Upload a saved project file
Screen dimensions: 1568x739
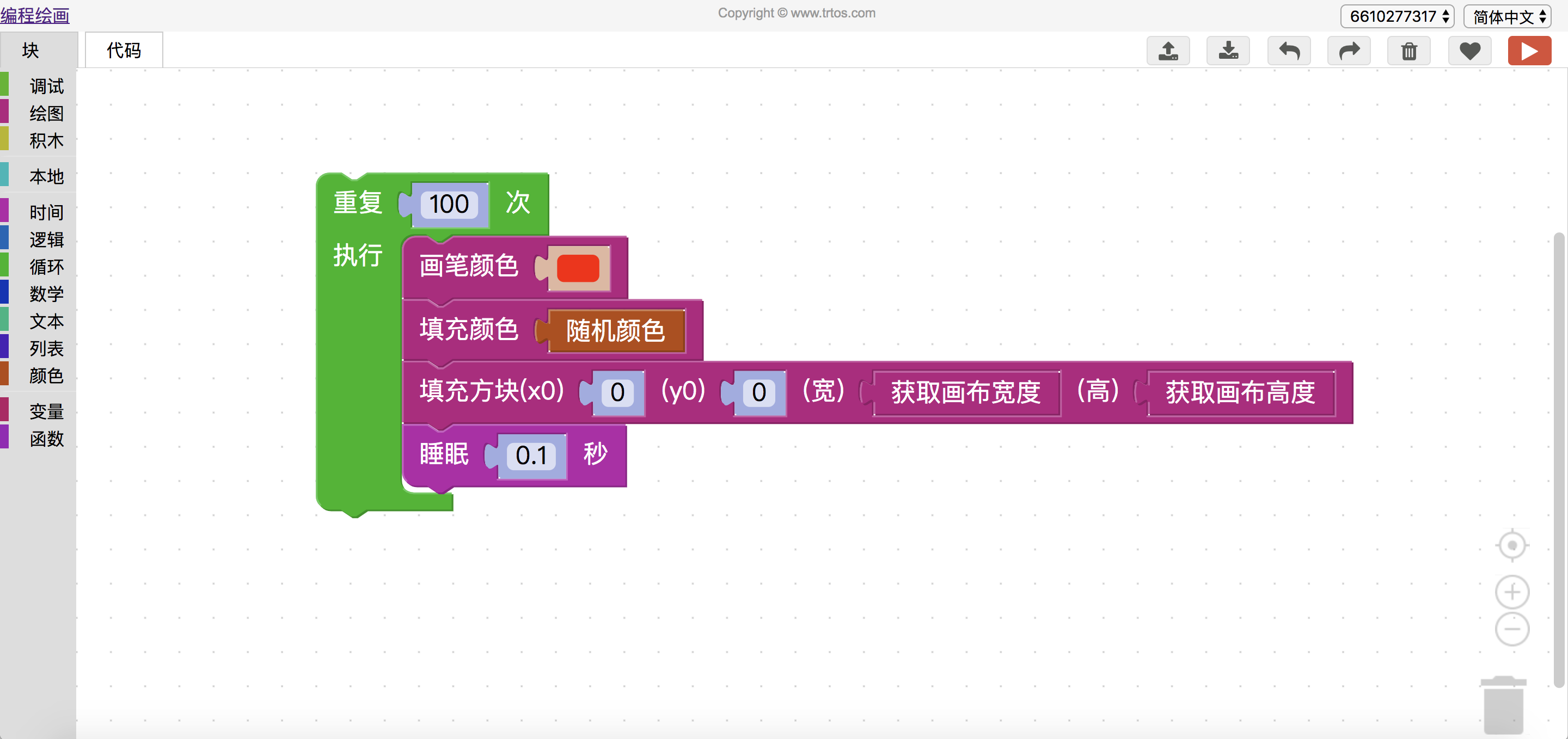click(1168, 51)
